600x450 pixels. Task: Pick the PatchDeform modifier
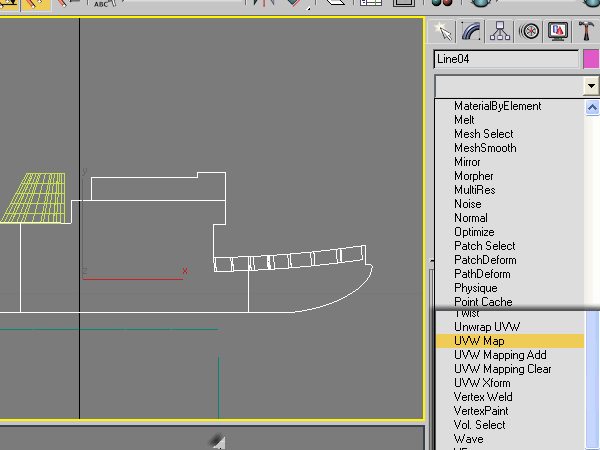[485, 260]
